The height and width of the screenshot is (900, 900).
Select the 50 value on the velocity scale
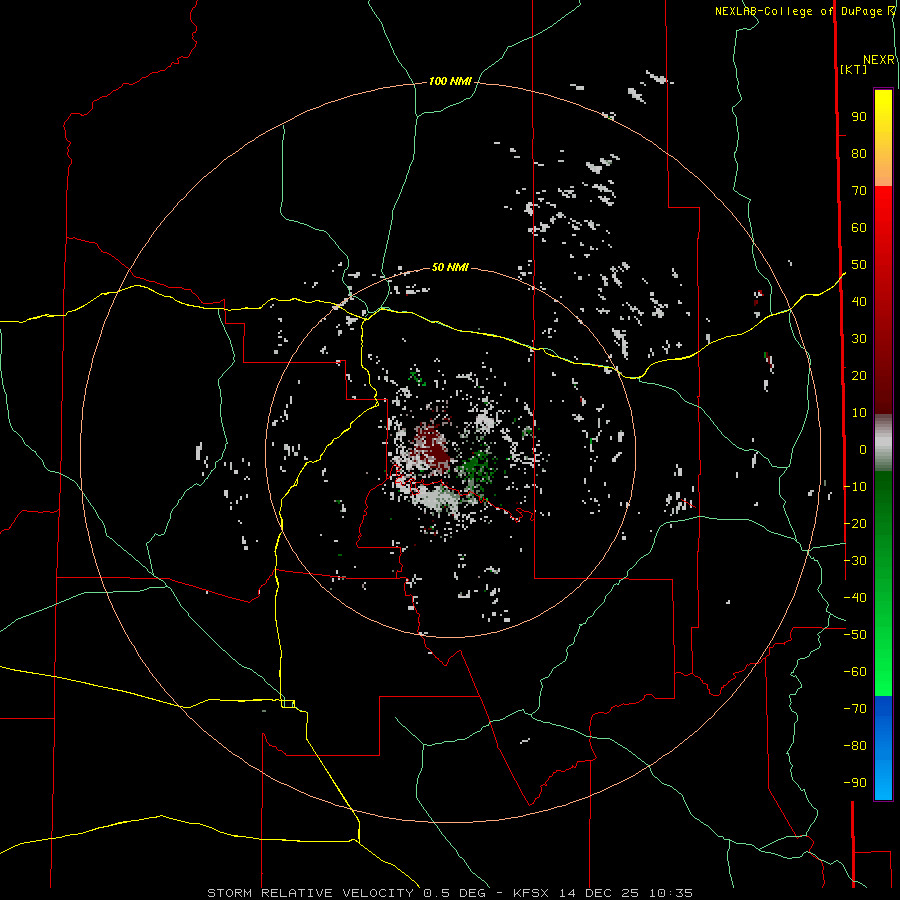859,265
